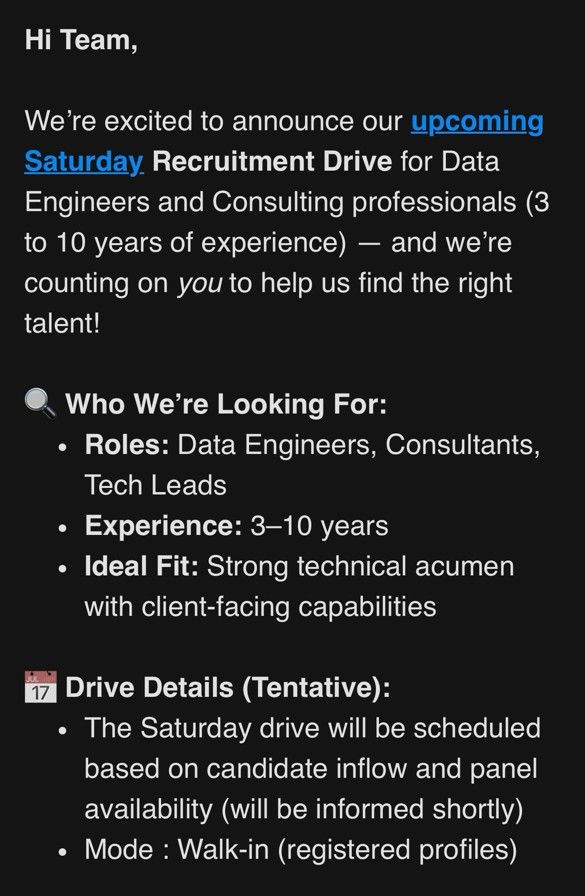585x896 pixels.
Task: Click 'with client-facing capabilities' line
Action: tap(261, 607)
